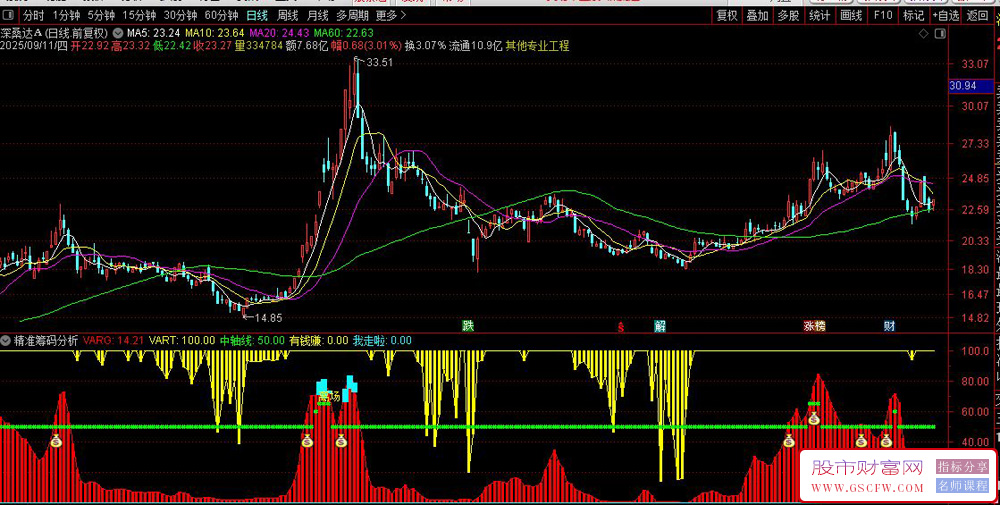Switch to the 月线 monthly chart tab
Viewport: 1000px width, 505px height.
pyautogui.click(x=318, y=15)
